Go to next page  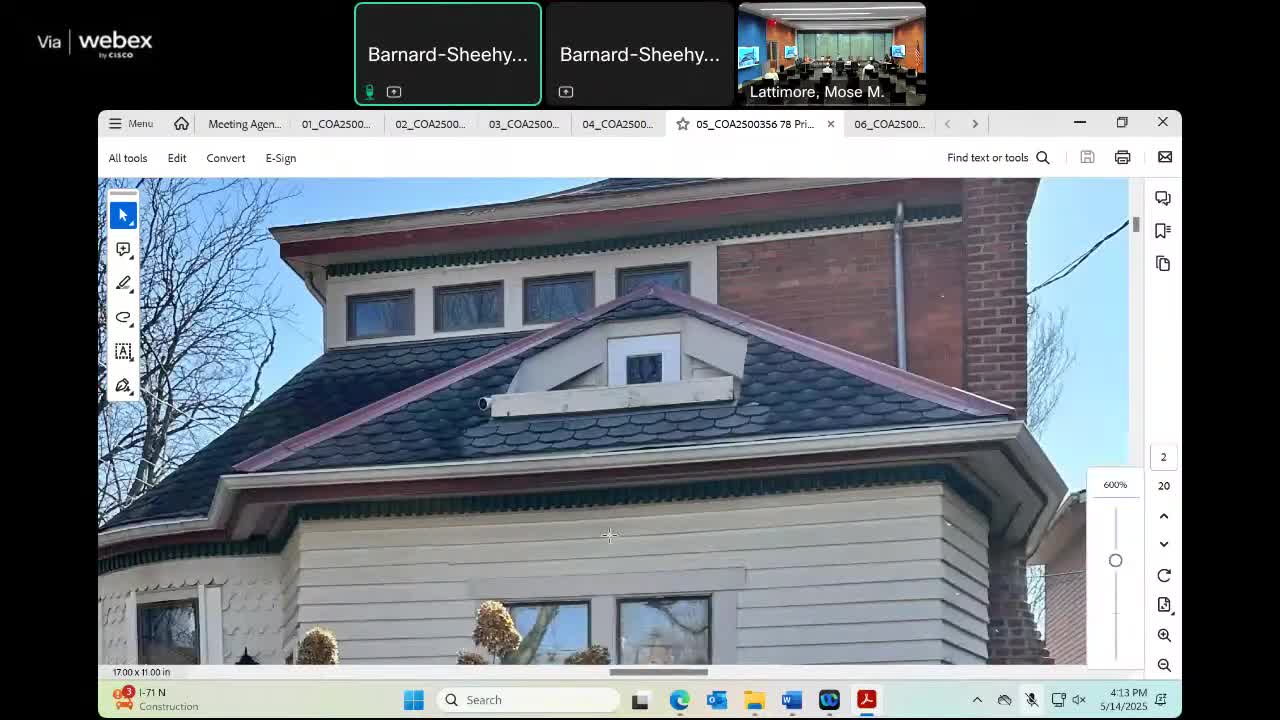[1164, 544]
